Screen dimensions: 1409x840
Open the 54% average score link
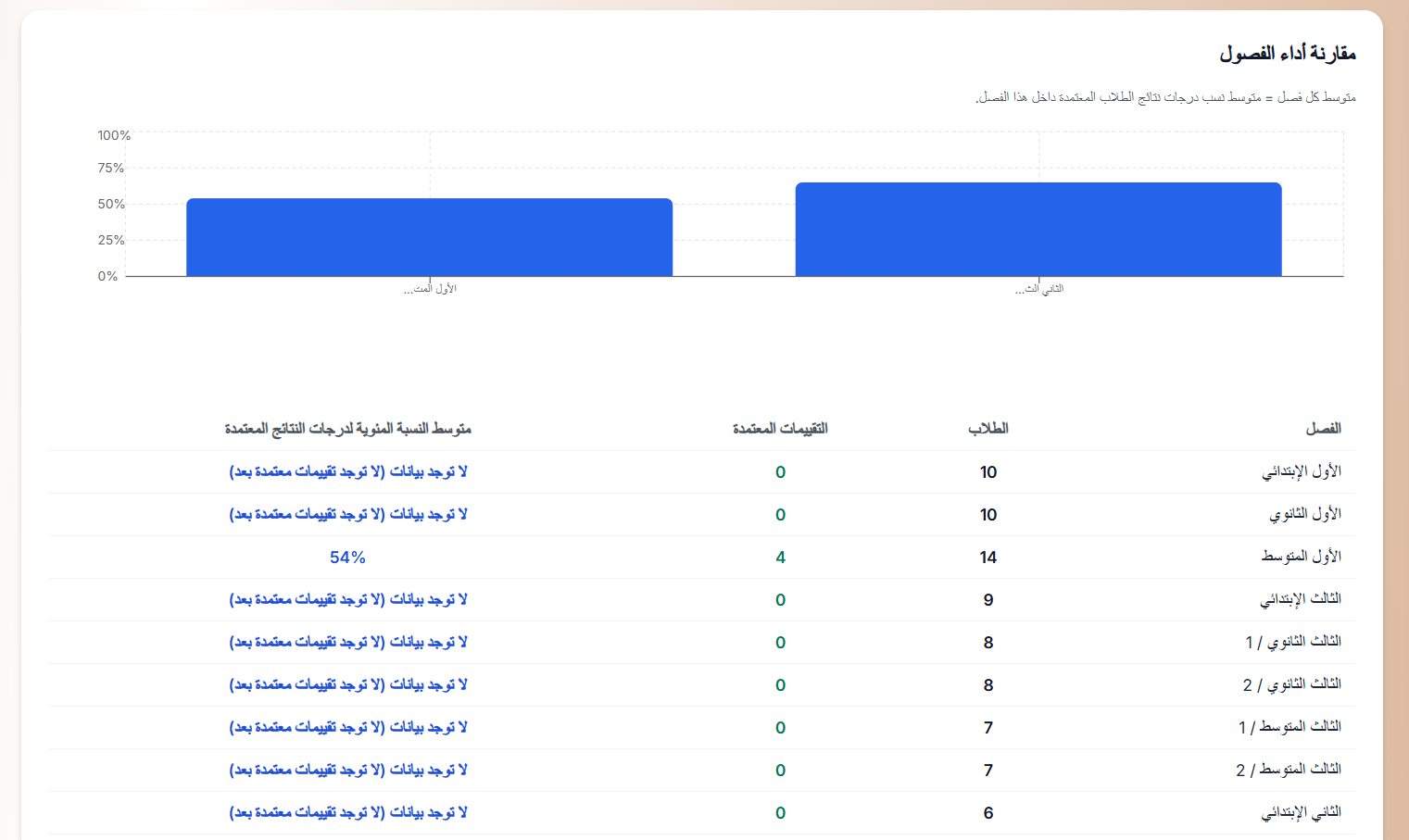click(x=349, y=557)
